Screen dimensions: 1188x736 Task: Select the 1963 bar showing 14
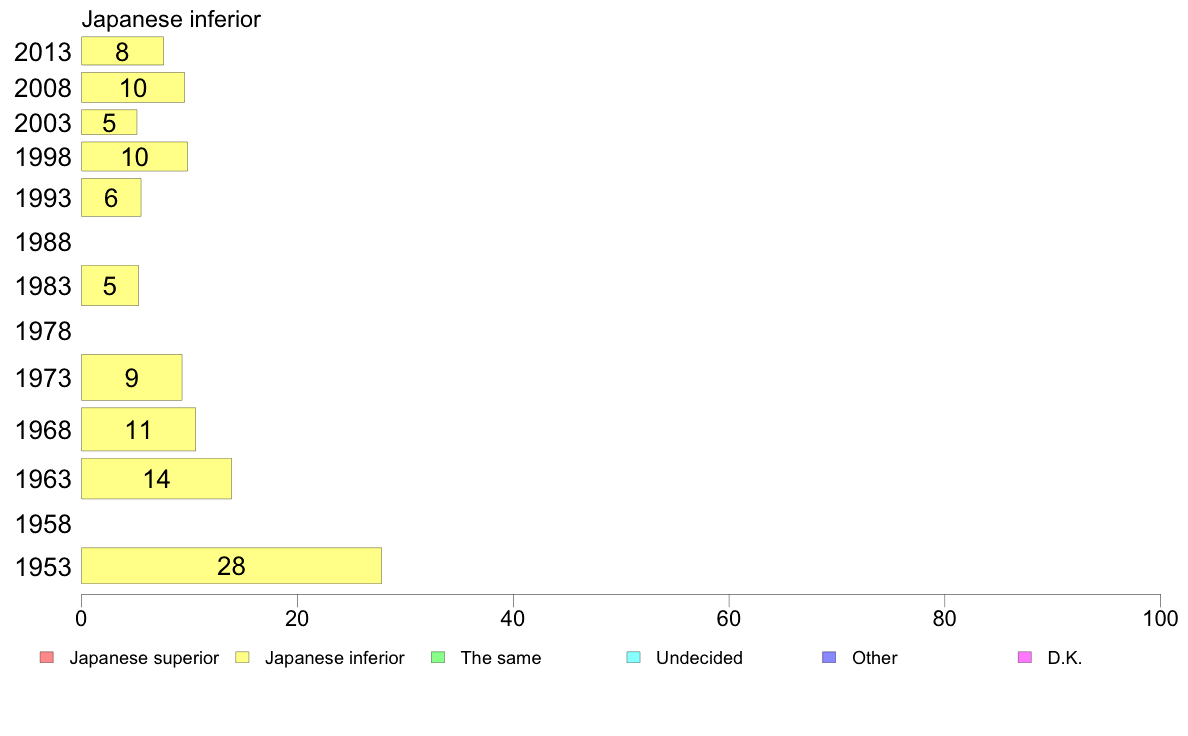pyautogui.click(x=156, y=478)
